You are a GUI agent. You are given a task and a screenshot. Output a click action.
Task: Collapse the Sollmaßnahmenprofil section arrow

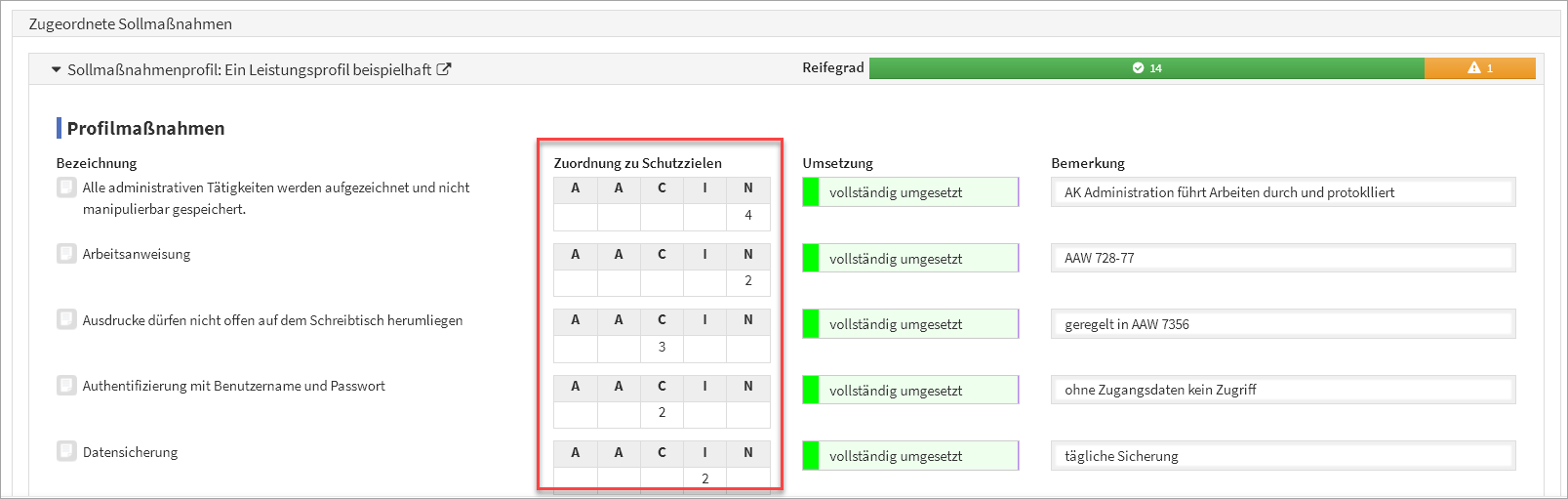(x=57, y=70)
